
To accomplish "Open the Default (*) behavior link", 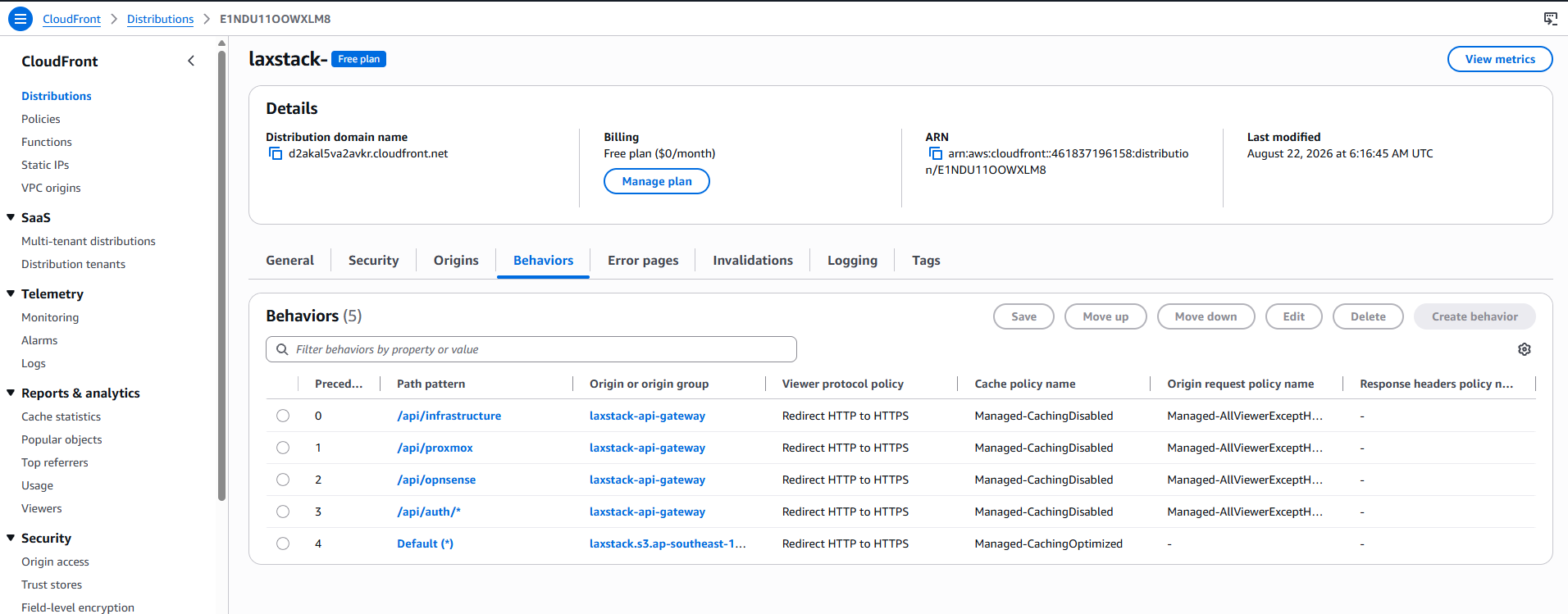I will 425,544.
